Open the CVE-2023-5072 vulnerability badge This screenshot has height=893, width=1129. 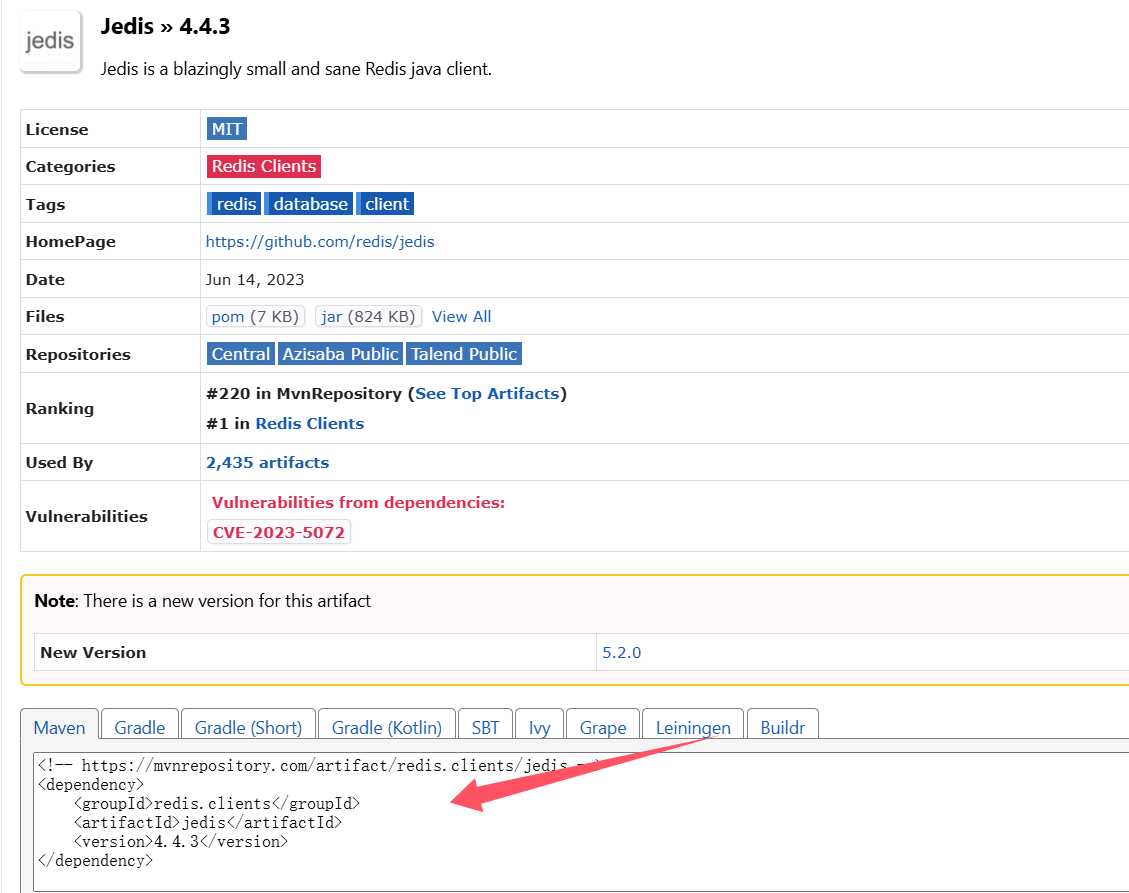click(x=279, y=532)
